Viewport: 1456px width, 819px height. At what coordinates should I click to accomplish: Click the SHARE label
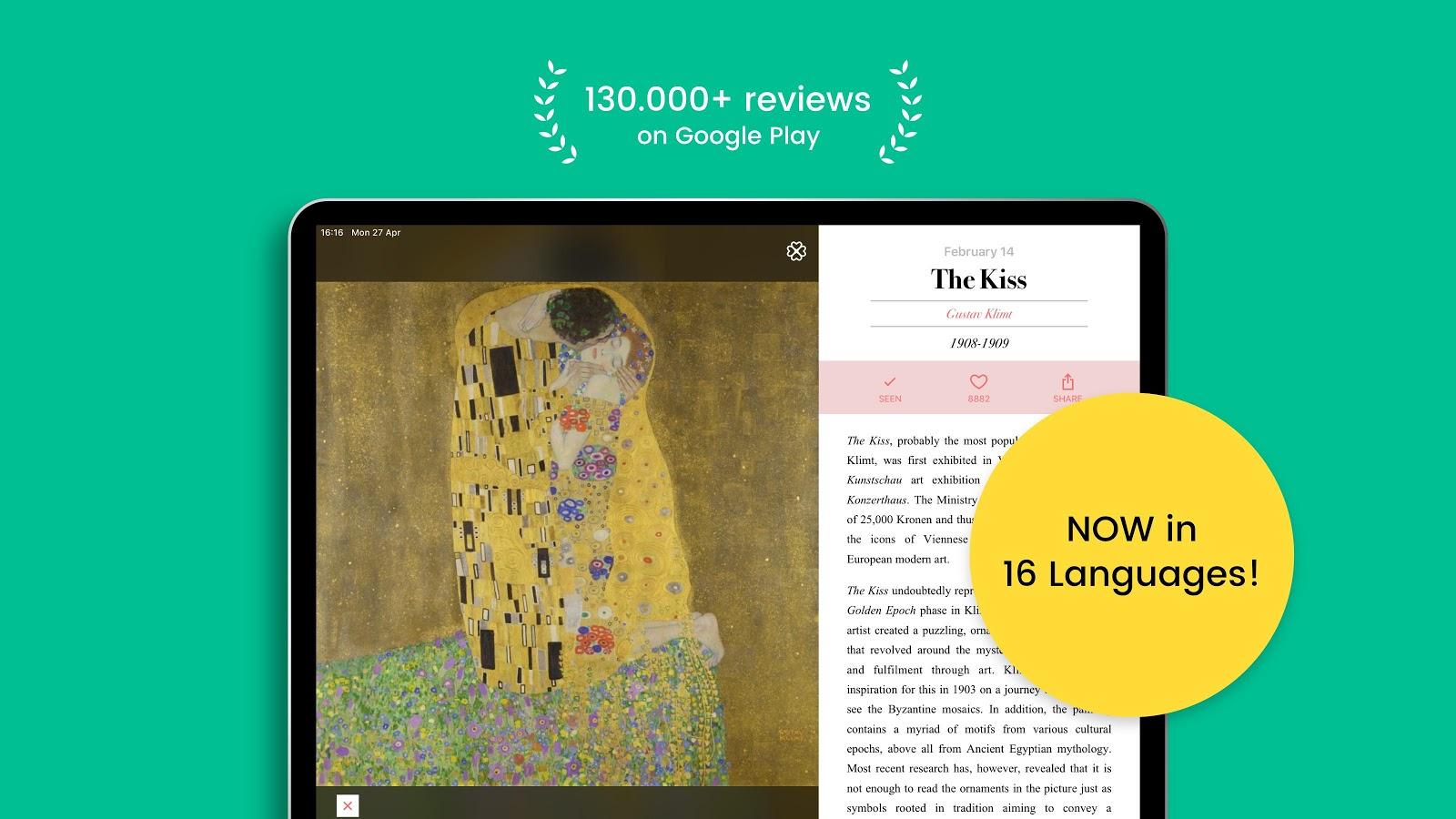pos(1067,399)
